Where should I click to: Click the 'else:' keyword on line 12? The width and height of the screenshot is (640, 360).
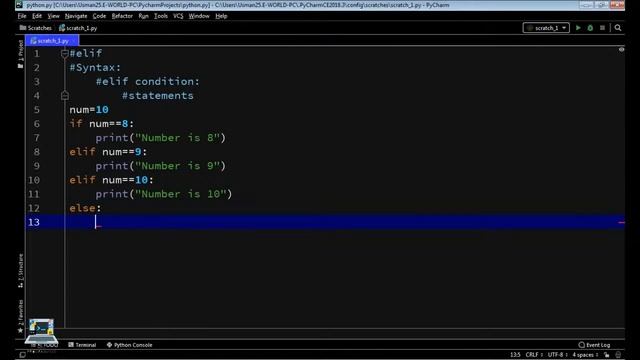(x=85, y=208)
